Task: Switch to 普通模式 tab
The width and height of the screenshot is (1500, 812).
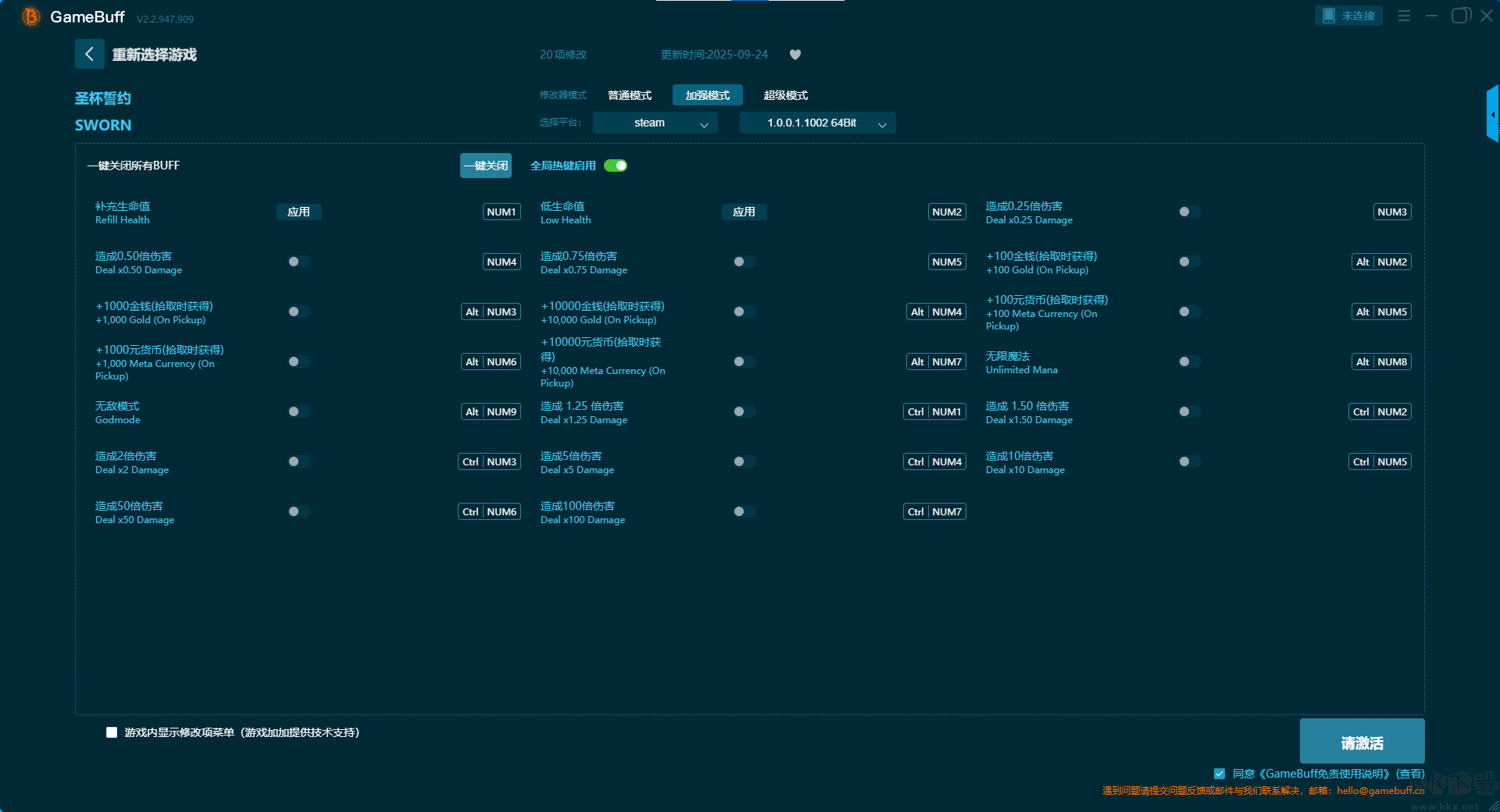Action: point(630,95)
